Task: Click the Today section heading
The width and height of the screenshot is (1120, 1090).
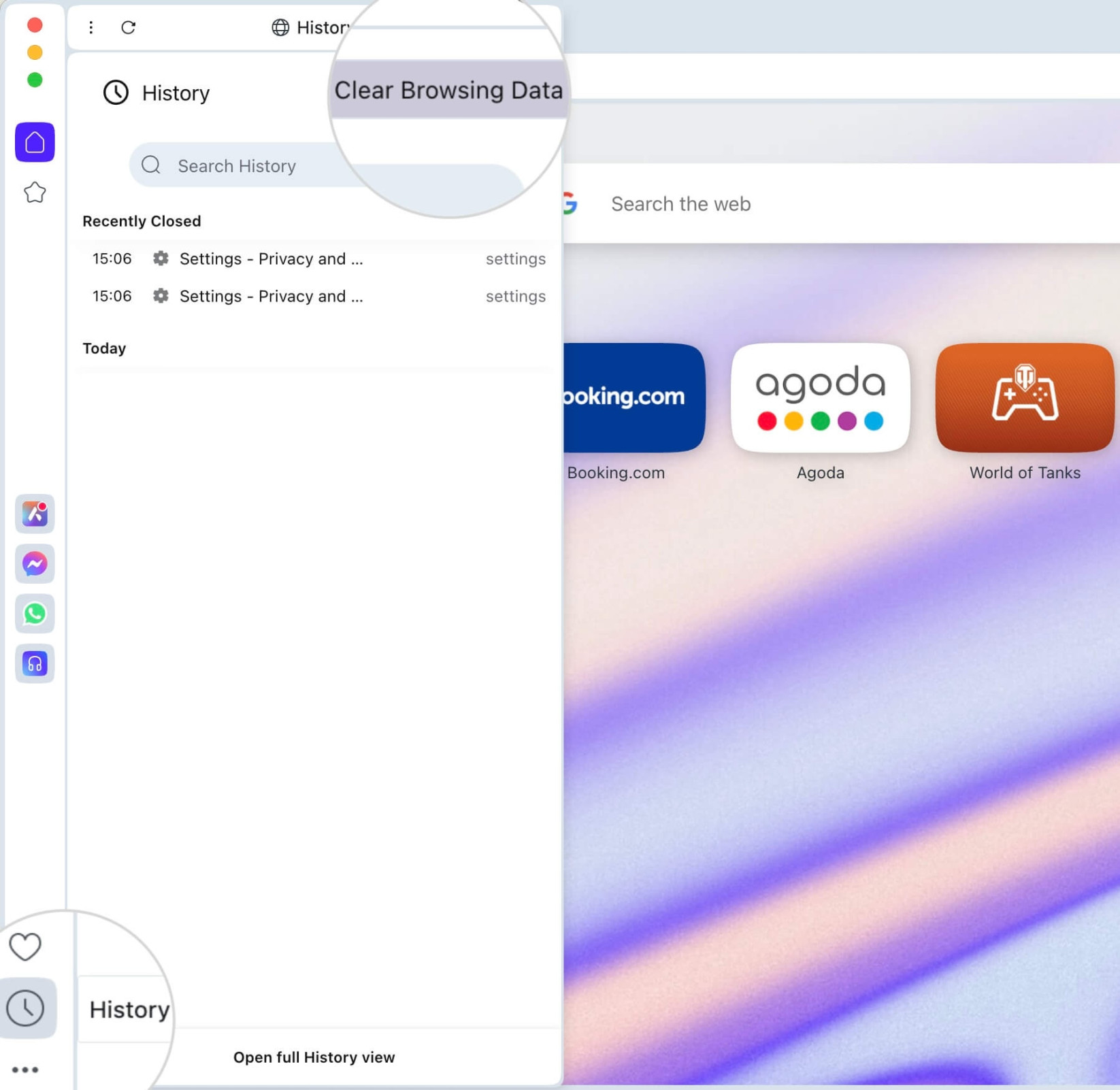Action: tap(104, 348)
